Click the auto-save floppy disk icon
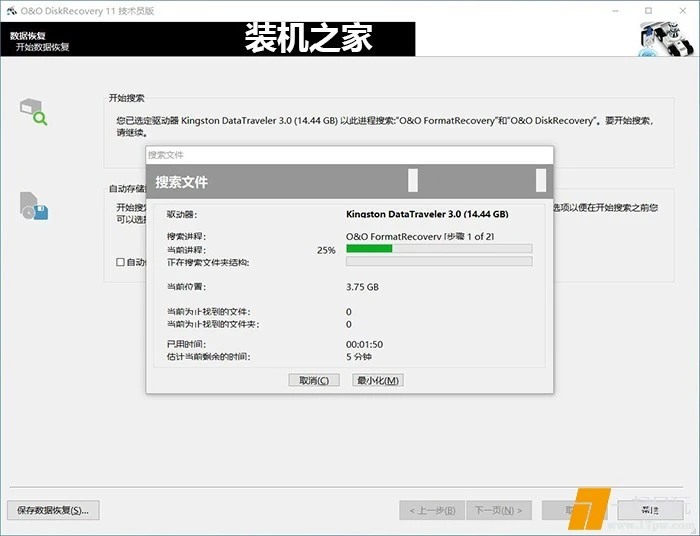Image resolution: width=700 pixels, height=536 pixels. (x=33, y=205)
